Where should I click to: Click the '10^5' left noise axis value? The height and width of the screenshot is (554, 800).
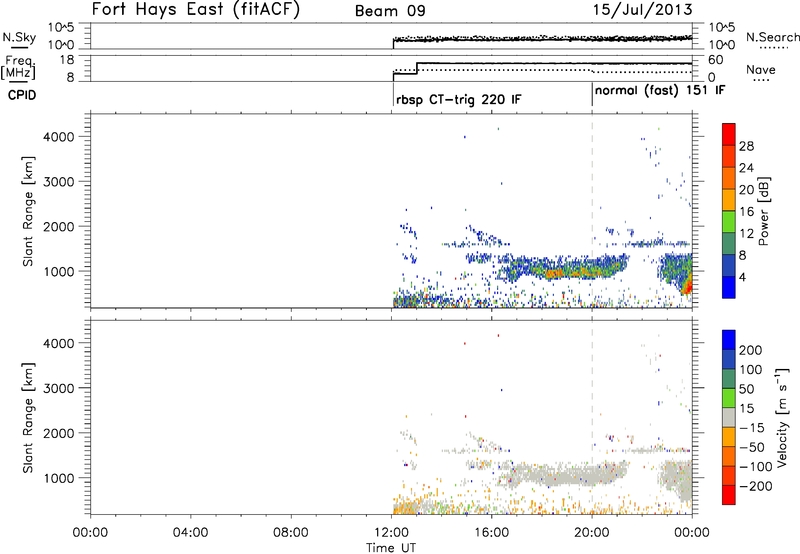(61, 27)
